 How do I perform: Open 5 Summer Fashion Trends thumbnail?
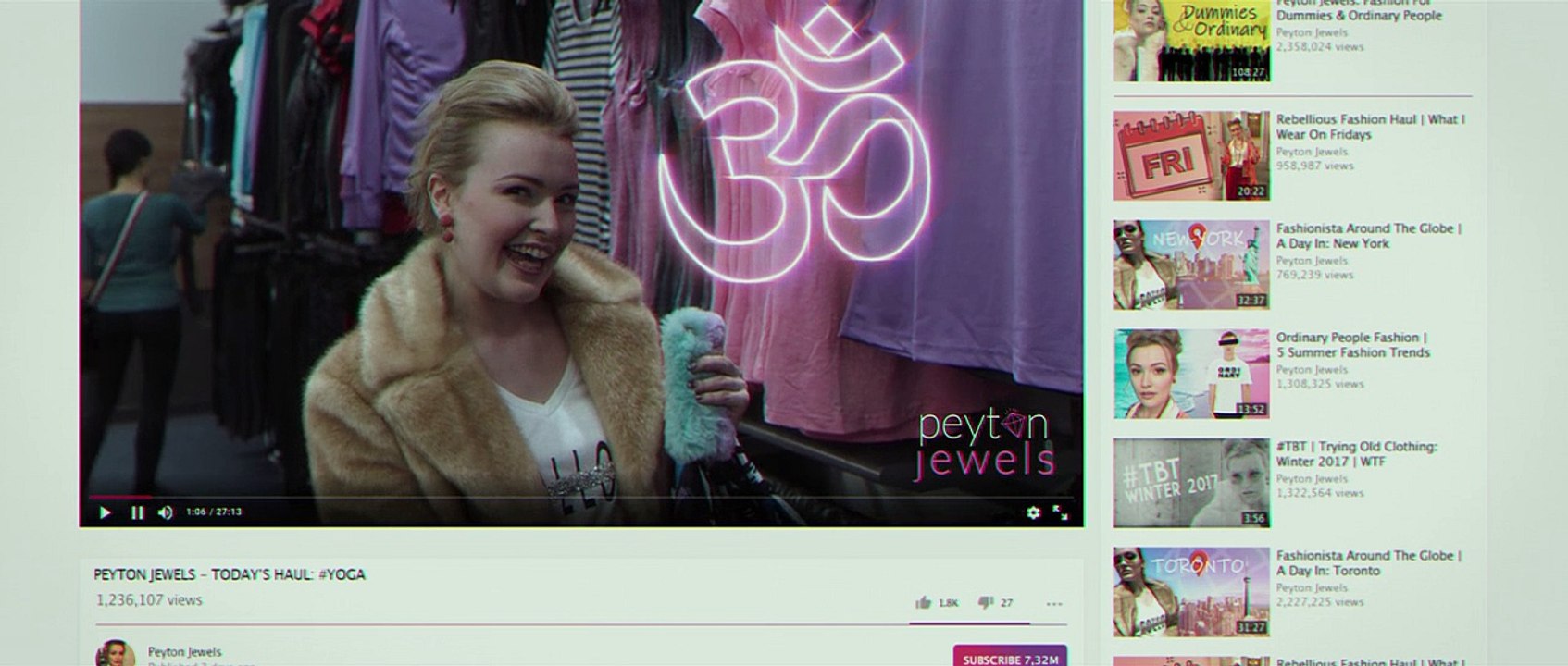pyautogui.click(x=1191, y=374)
